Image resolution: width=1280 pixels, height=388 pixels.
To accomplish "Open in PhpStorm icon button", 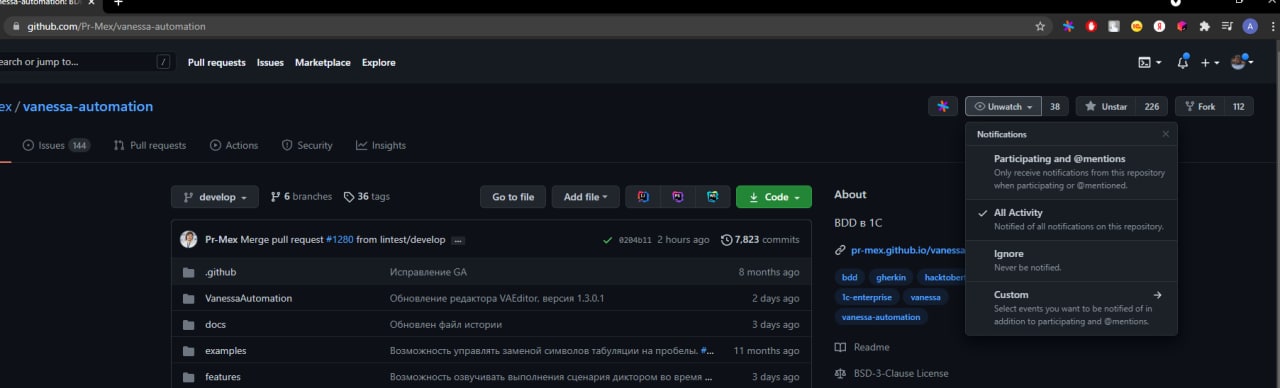I will point(678,197).
